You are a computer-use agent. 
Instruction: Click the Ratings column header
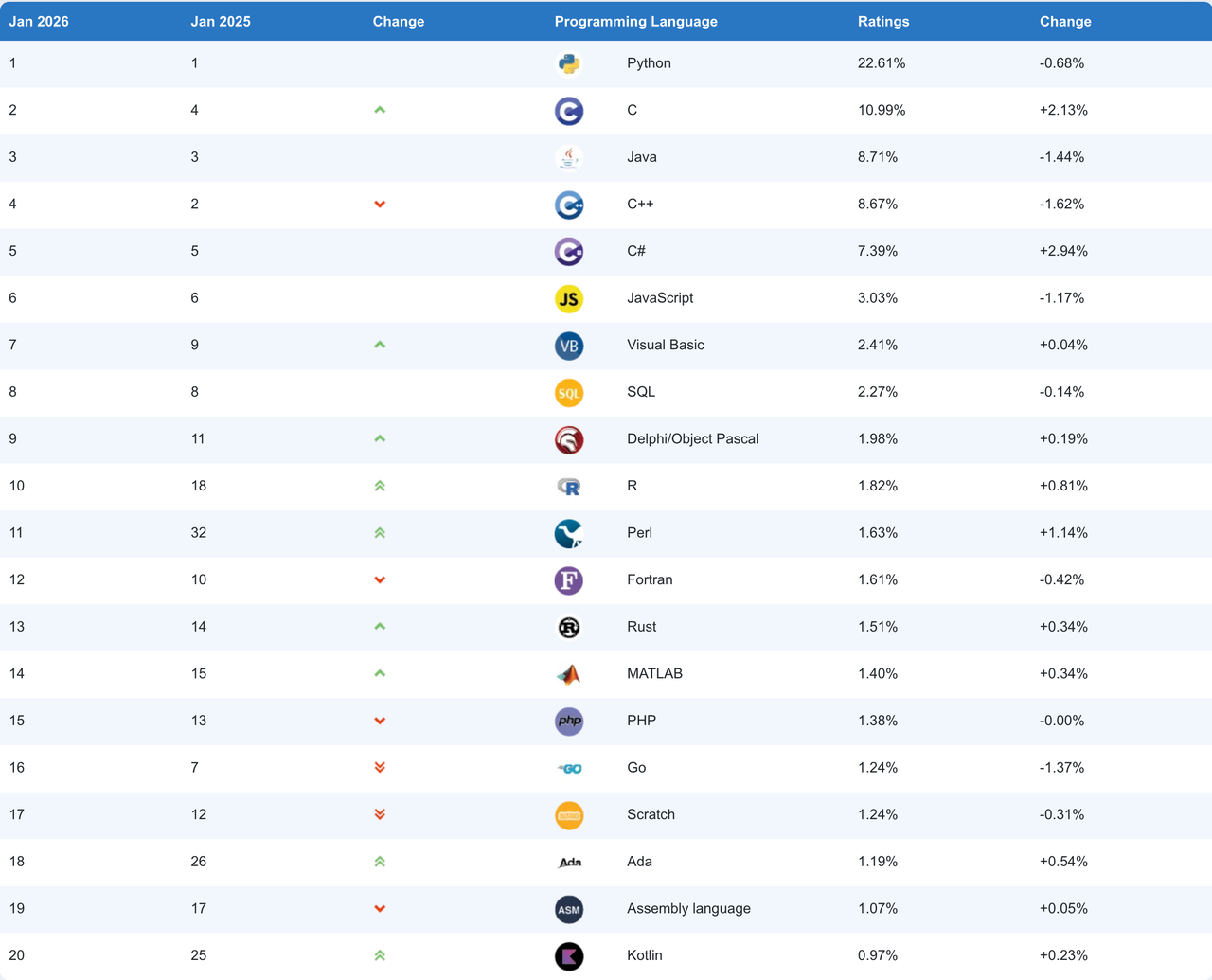click(882, 21)
